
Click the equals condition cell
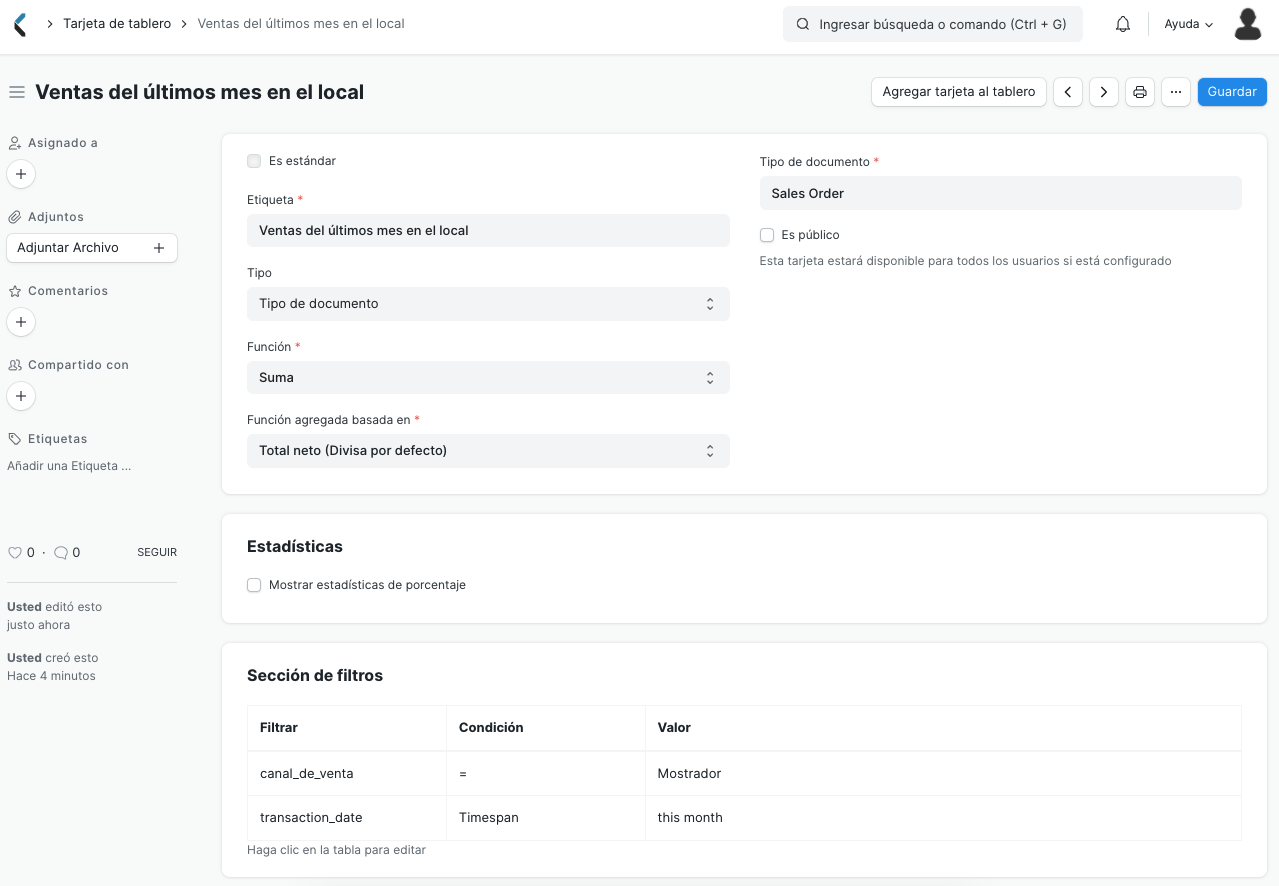545,773
